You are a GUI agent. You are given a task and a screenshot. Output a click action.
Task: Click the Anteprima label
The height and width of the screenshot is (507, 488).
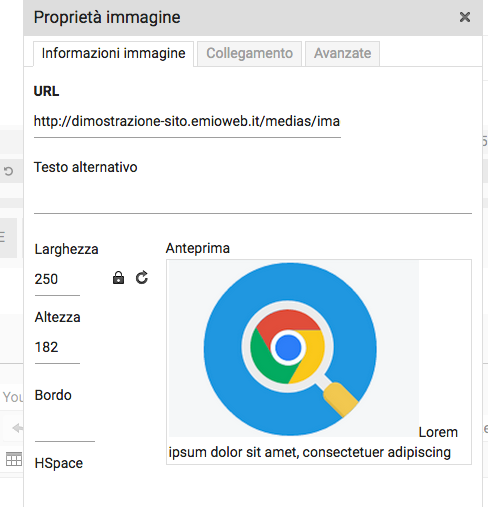point(198,249)
